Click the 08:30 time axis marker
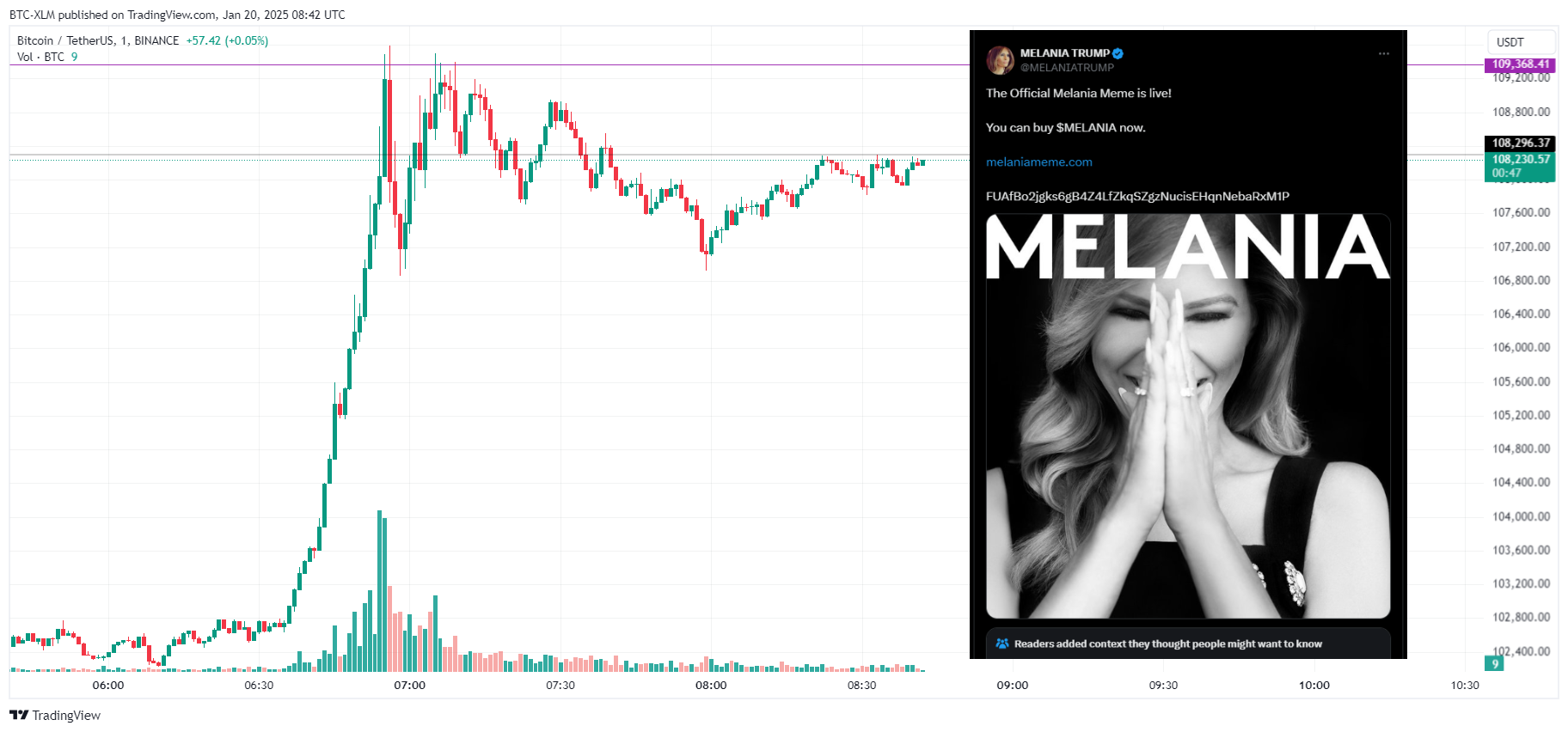 click(x=861, y=685)
